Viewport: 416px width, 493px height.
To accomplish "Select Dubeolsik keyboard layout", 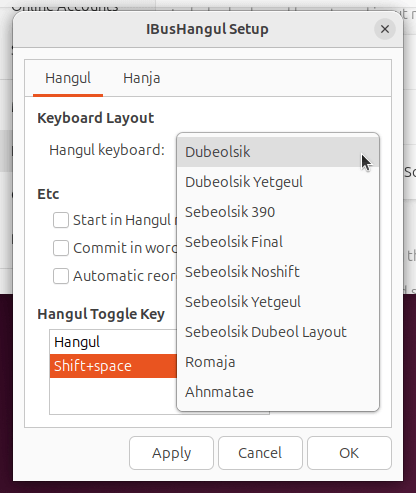I will coord(278,152).
